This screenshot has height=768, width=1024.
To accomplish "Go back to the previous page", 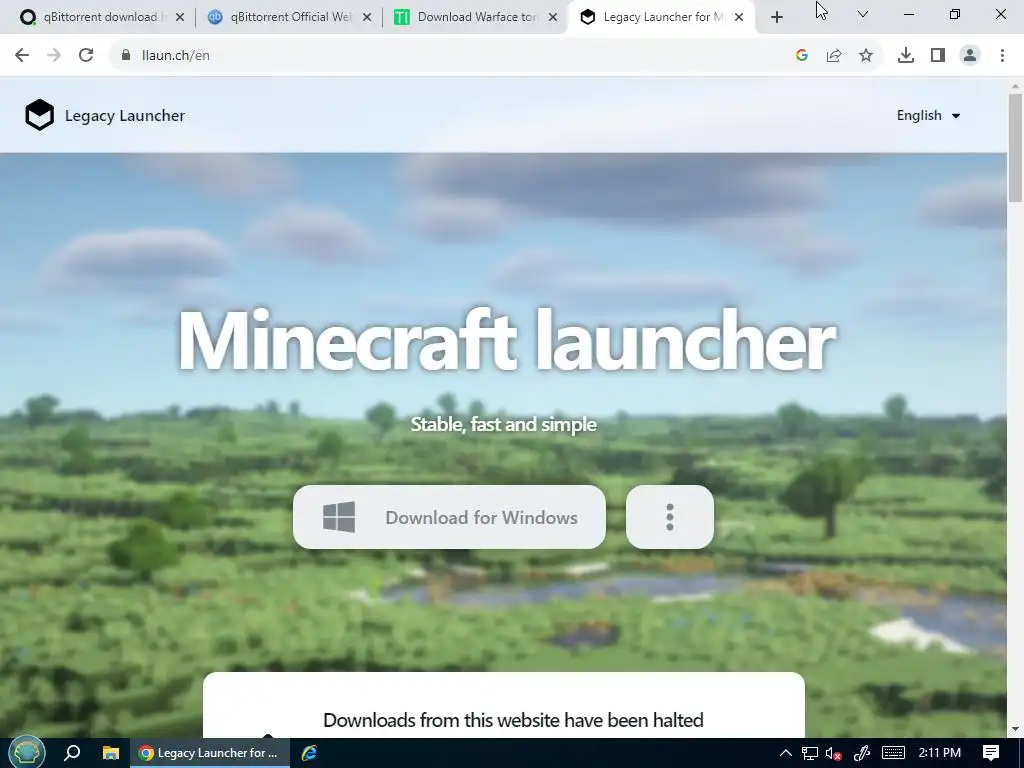I will 22,56.
